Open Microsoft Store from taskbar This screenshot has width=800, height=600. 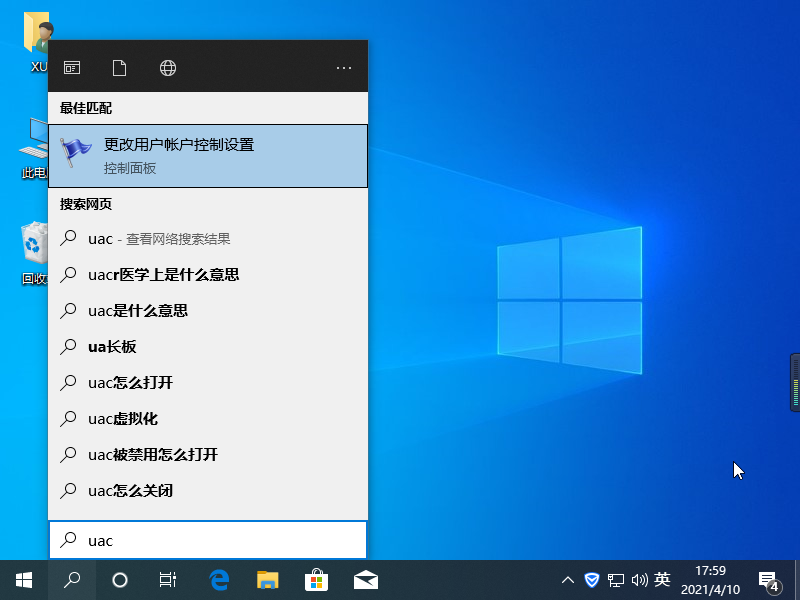point(316,580)
